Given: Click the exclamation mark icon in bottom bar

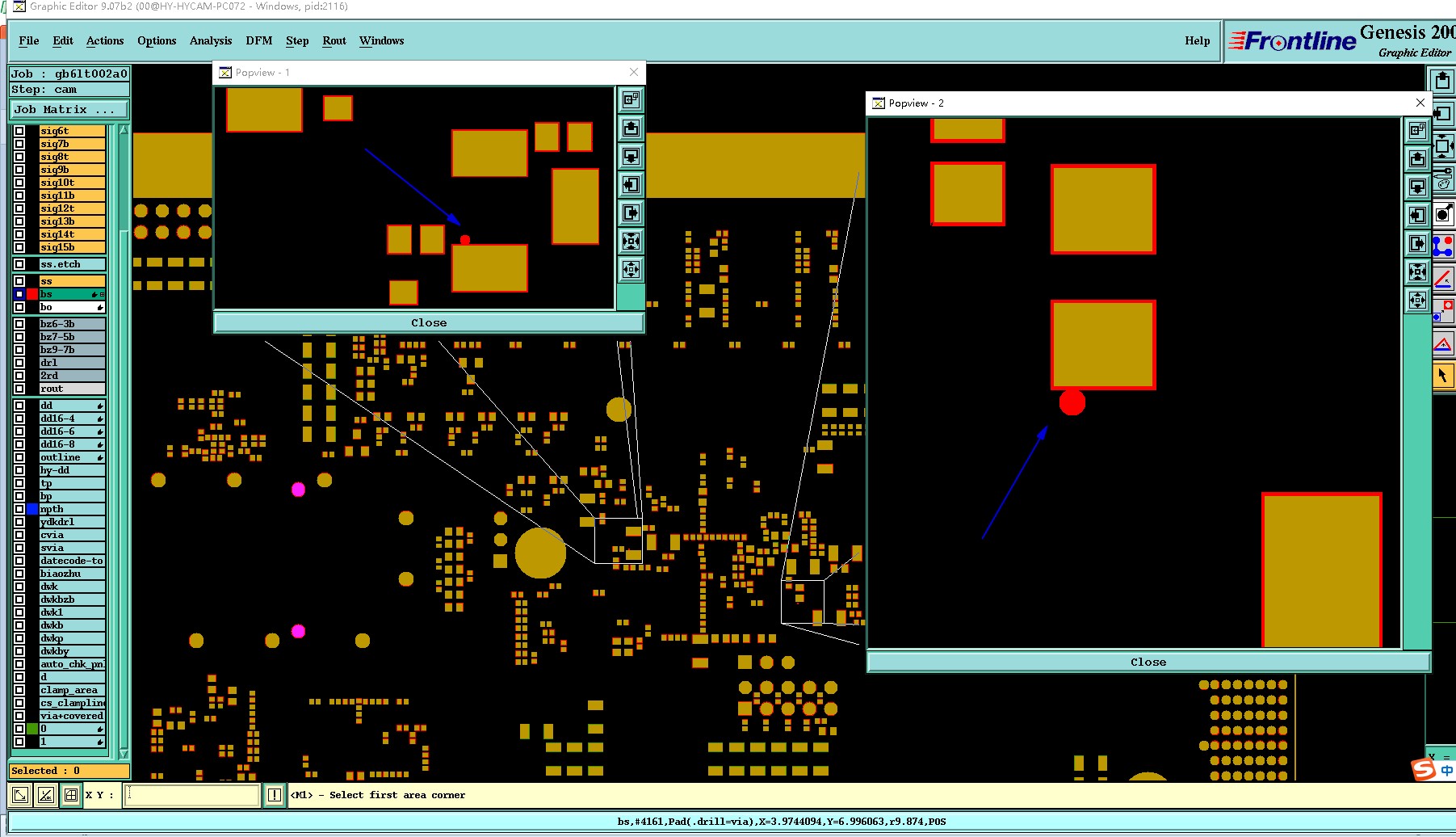Looking at the screenshot, I should 275,795.
